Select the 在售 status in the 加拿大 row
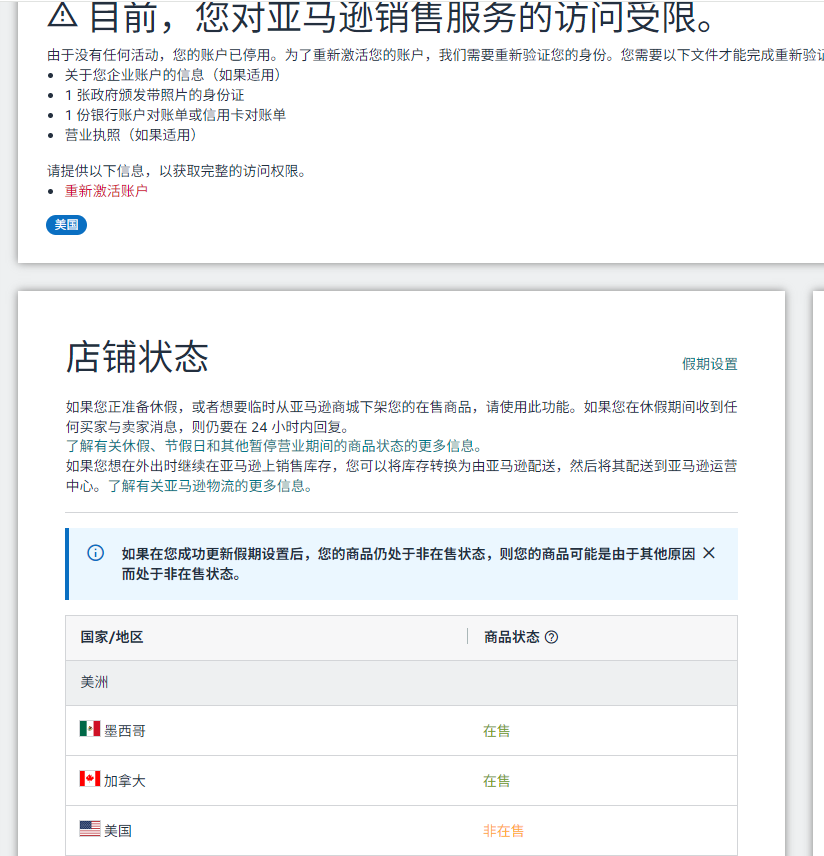 (496, 781)
